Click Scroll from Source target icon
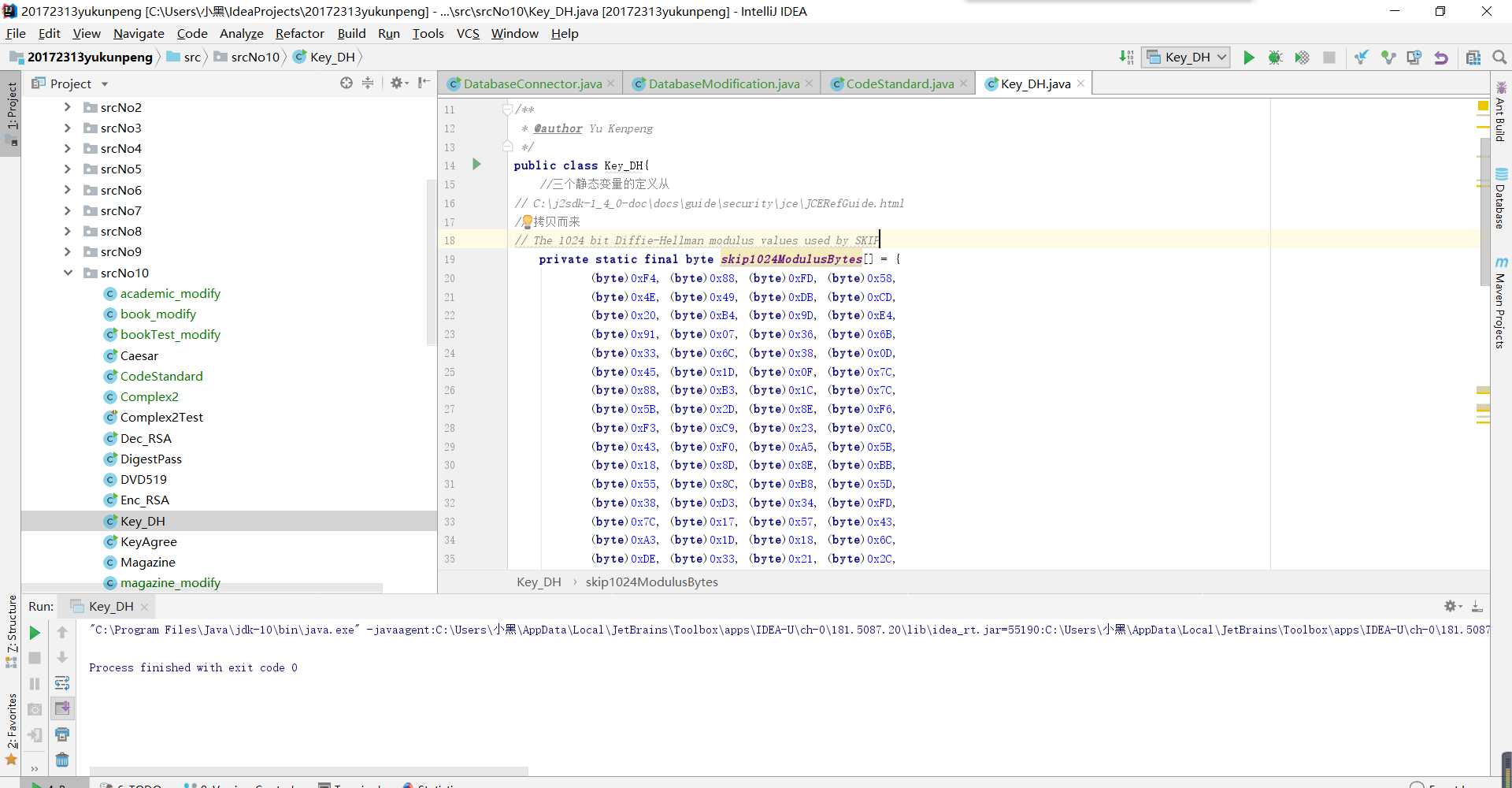Image resolution: width=1512 pixels, height=788 pixels. pos(346,83)
